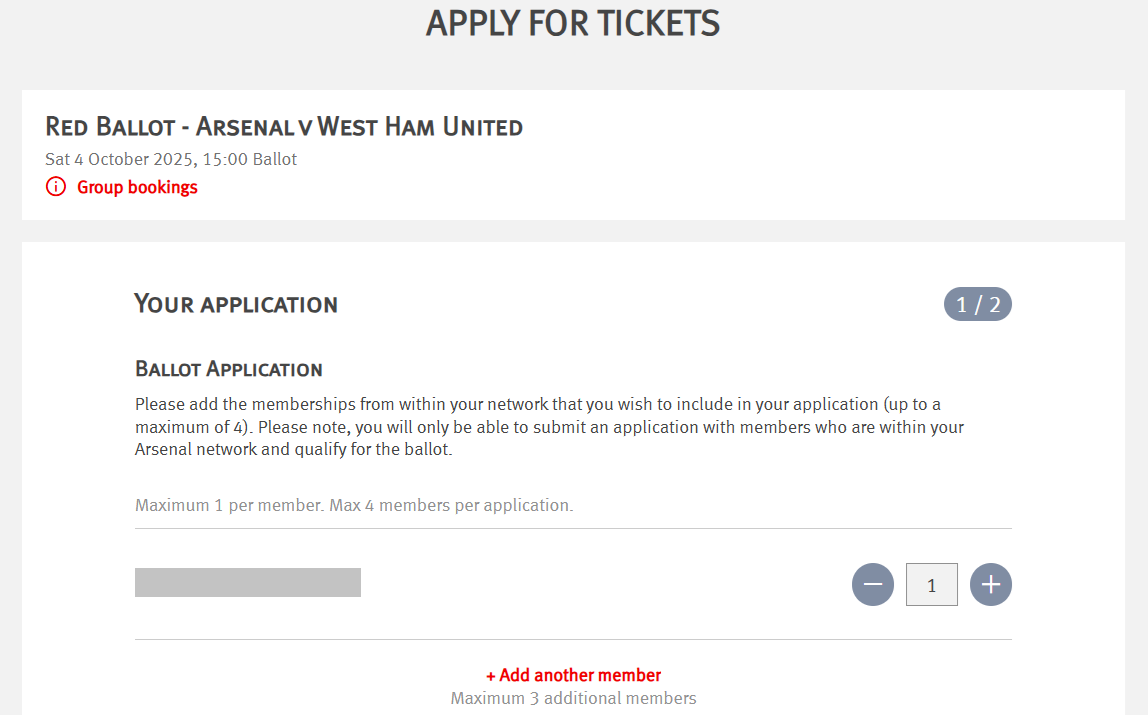Click the "Ballot Application" subheading
Viewport: 1148px width, 715px height.
(x=228, y=369)
